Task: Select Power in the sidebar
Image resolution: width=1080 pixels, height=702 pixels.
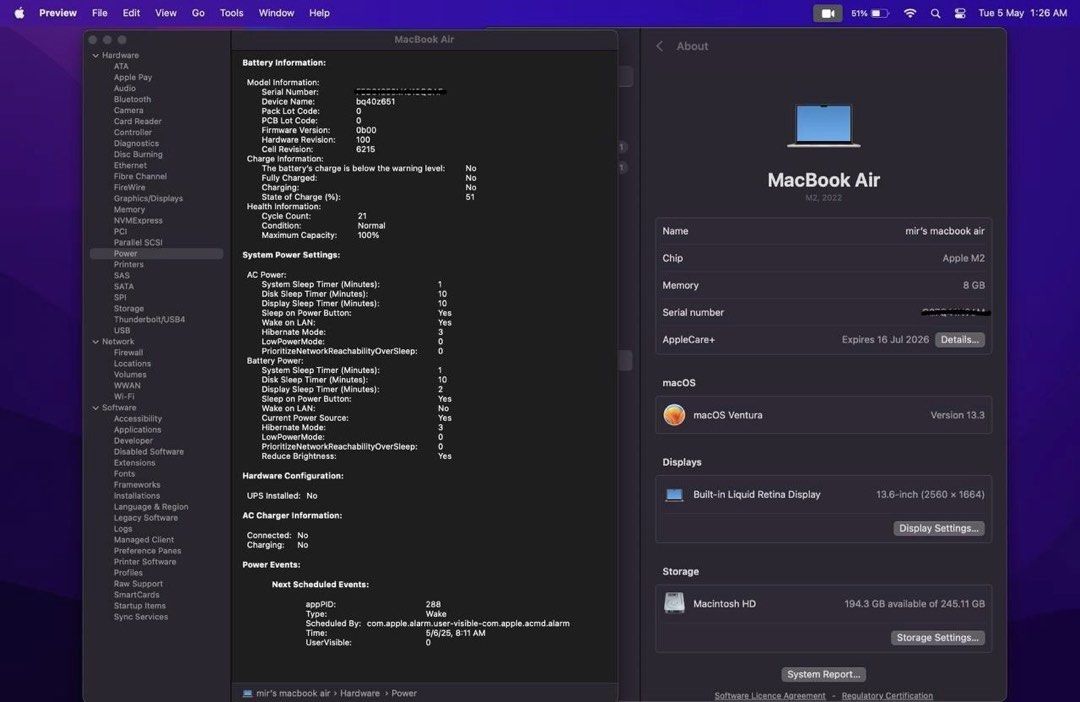Action: pyautogui.click(x=156, y=254)
